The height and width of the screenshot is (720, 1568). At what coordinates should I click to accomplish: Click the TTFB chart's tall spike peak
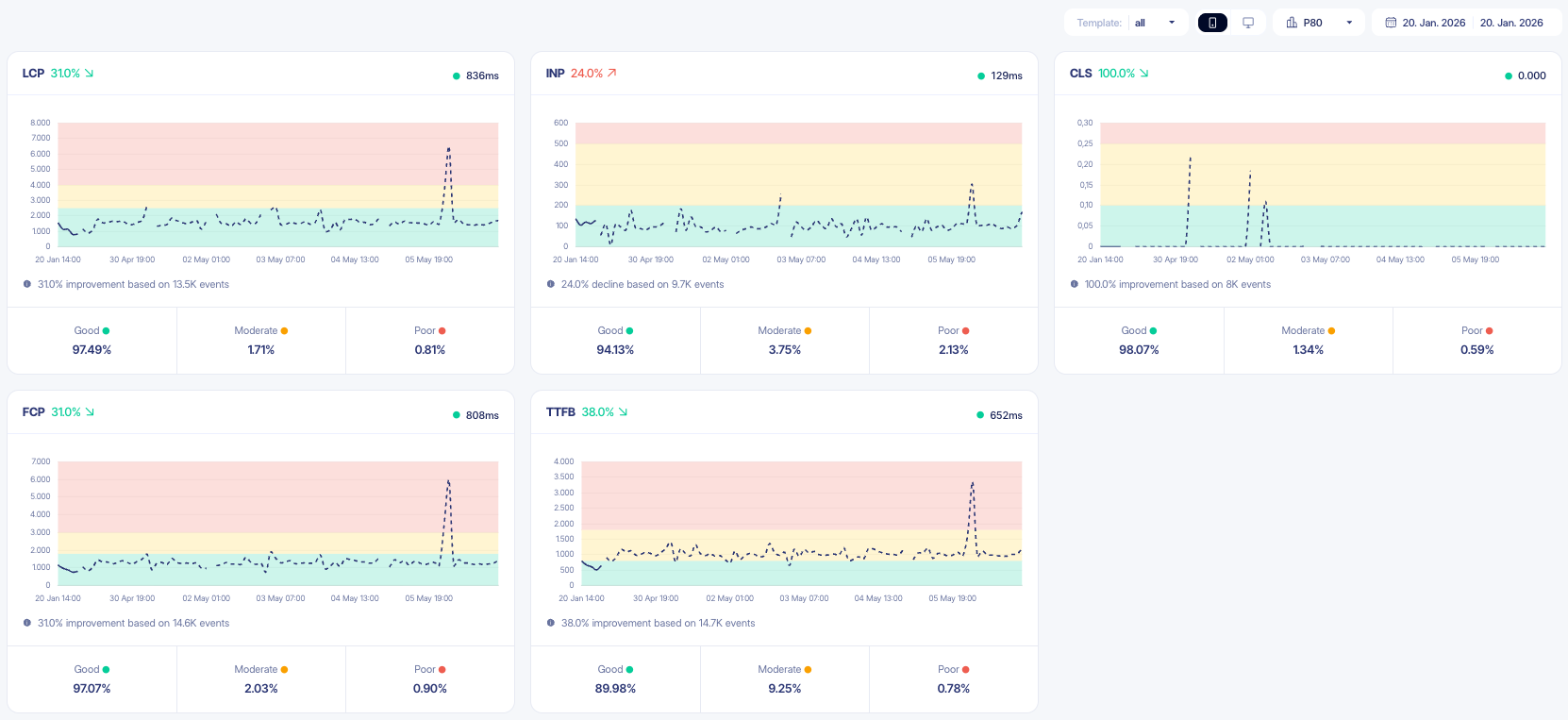click(972, 484)
